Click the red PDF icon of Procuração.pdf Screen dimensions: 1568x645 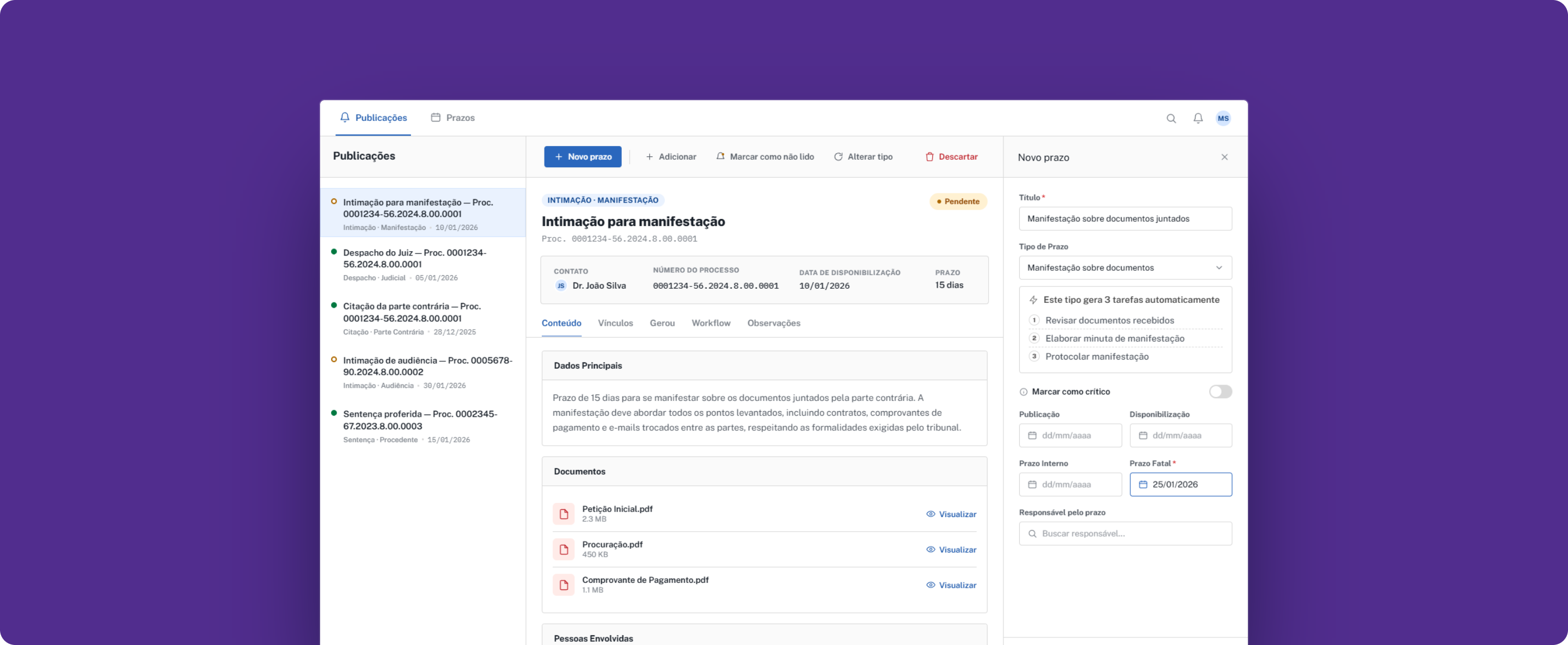[x=563, y=549]
